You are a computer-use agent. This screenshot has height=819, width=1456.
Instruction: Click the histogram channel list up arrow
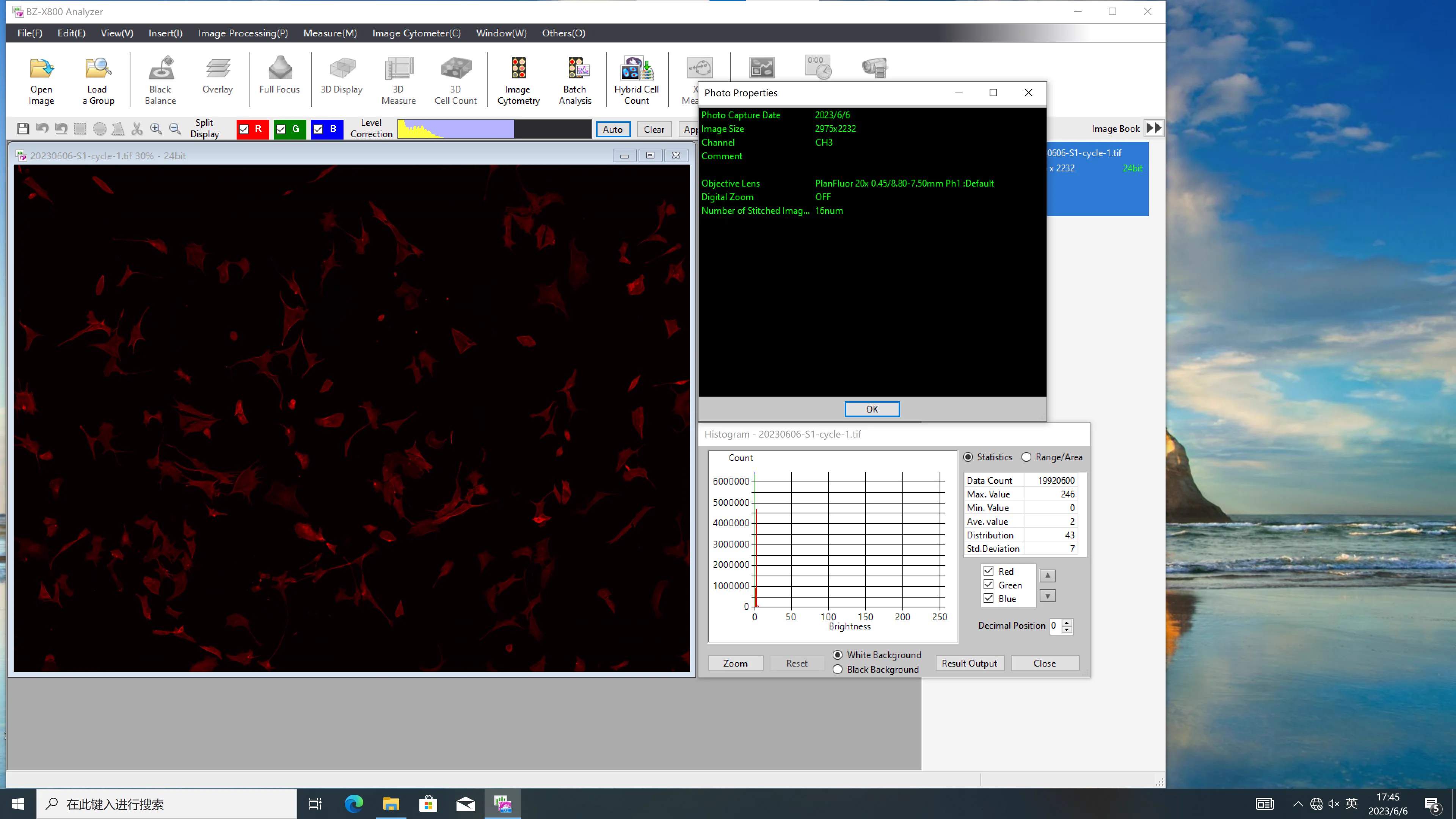[1047, 576]
